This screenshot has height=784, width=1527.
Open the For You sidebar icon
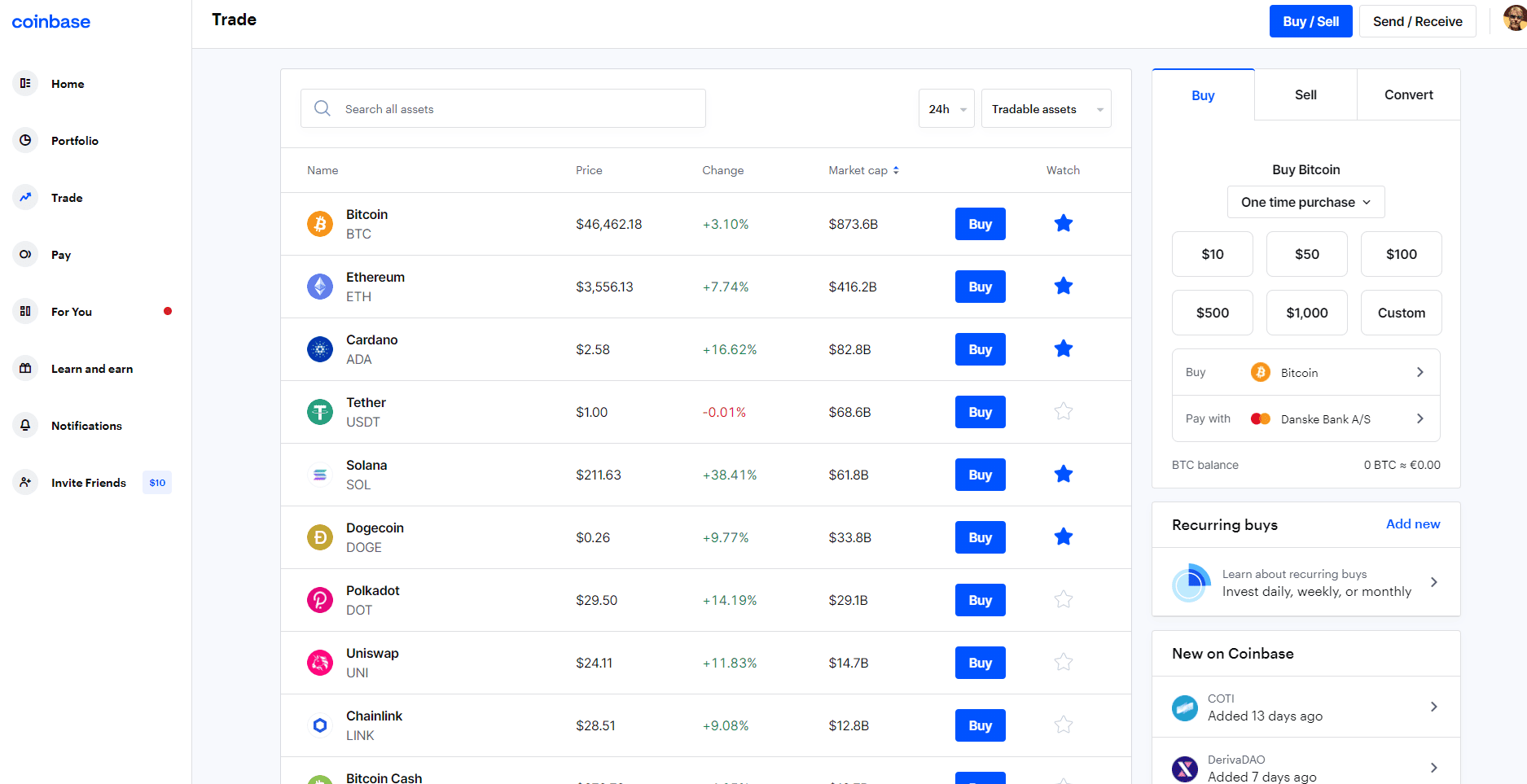[x=25, y=311]
